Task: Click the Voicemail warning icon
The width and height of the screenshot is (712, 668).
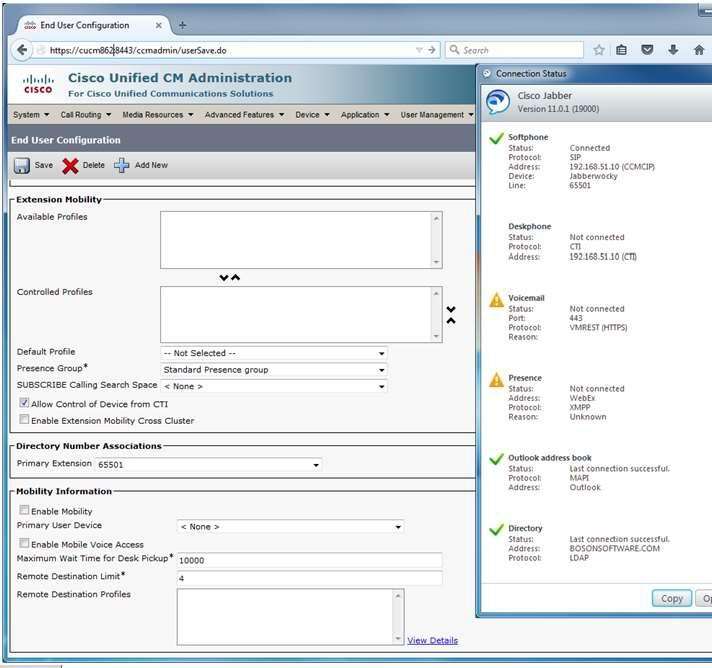Action: pyautogui.click(x=496, y=300)
